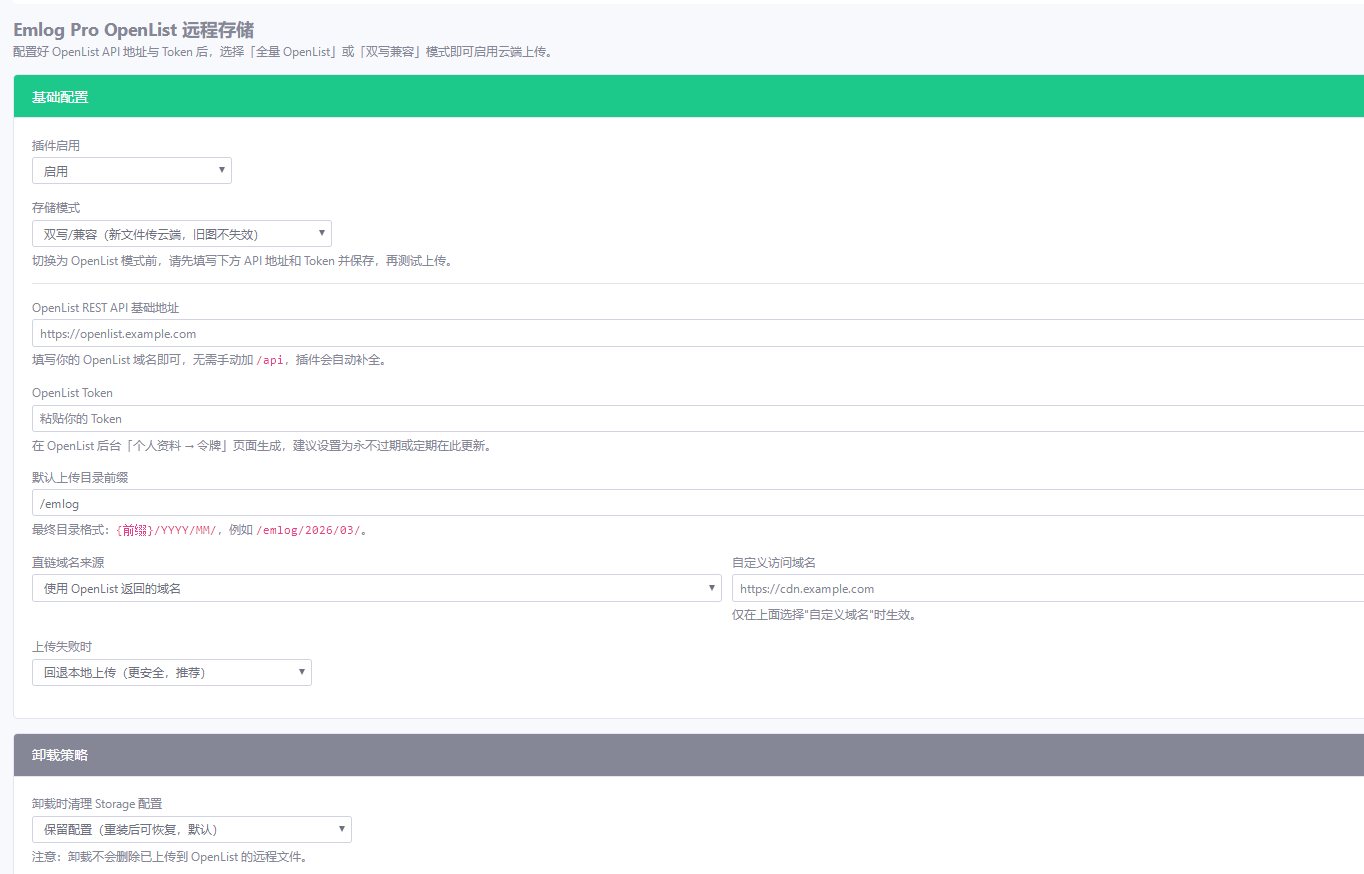Click the OpenList REST API 基础地址 label
The width and height of the screenshot is (1364, 874).
tap(106, 308)
